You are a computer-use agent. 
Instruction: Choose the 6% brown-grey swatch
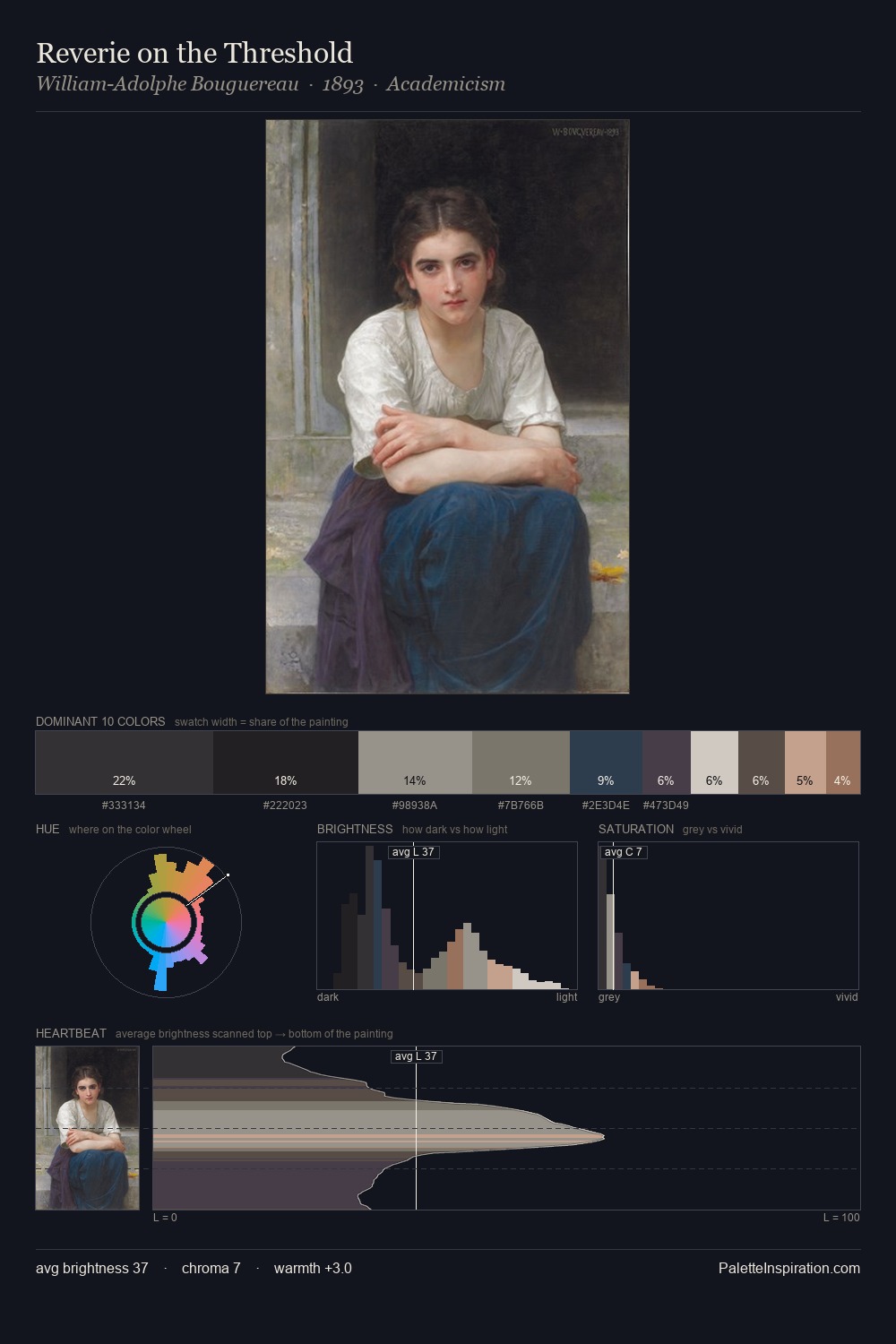point(761,762)
